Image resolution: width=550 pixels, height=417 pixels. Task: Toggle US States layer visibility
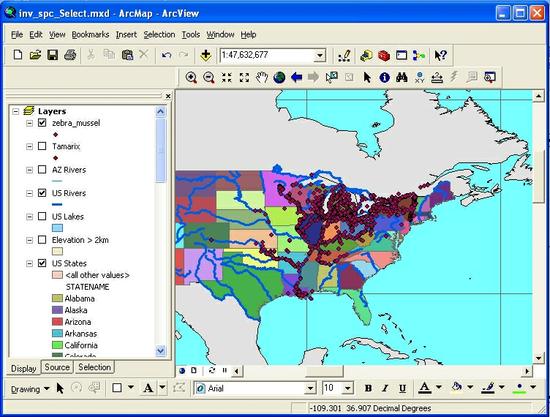(x=42, y=263)
